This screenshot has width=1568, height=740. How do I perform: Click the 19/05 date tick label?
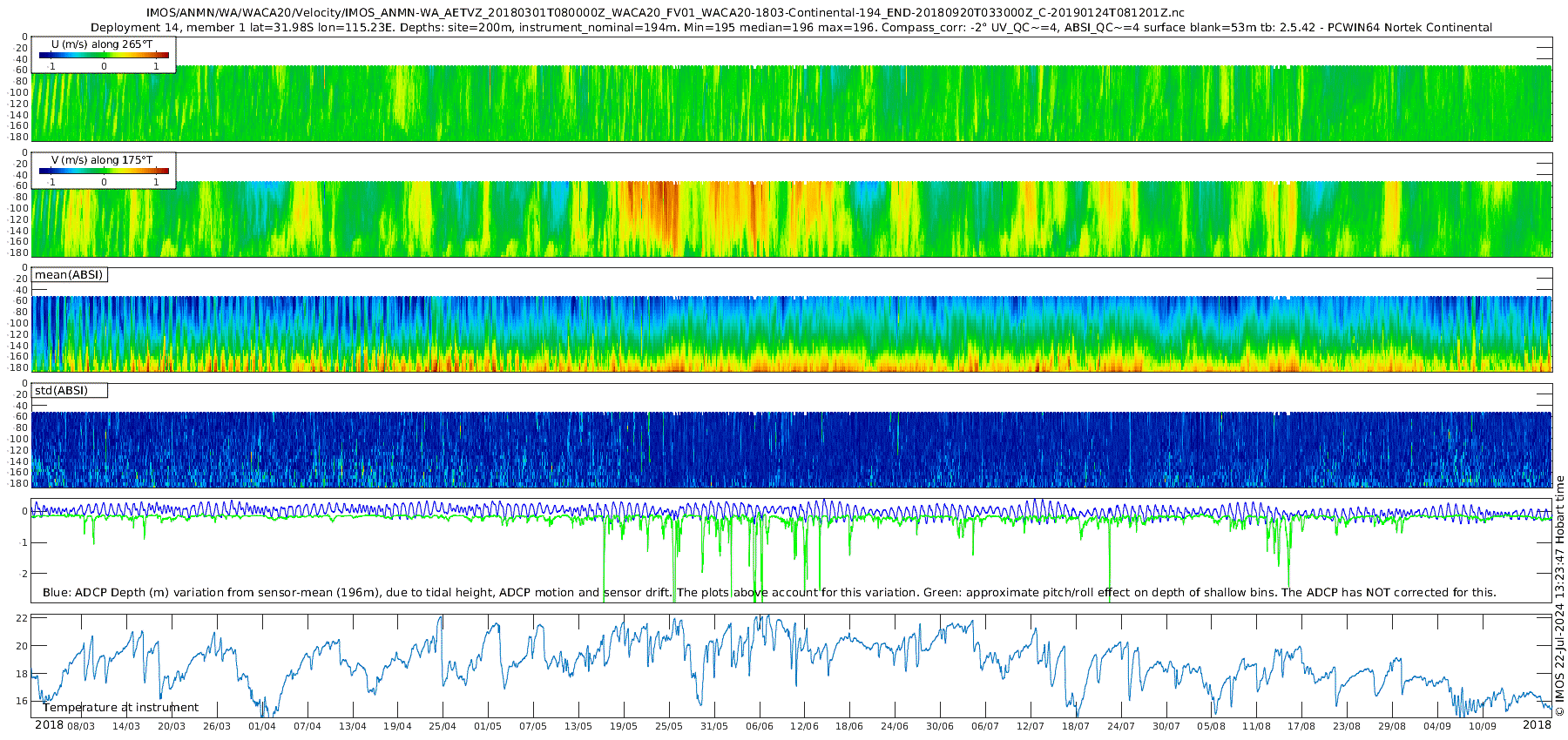click(x=624, y=726)
